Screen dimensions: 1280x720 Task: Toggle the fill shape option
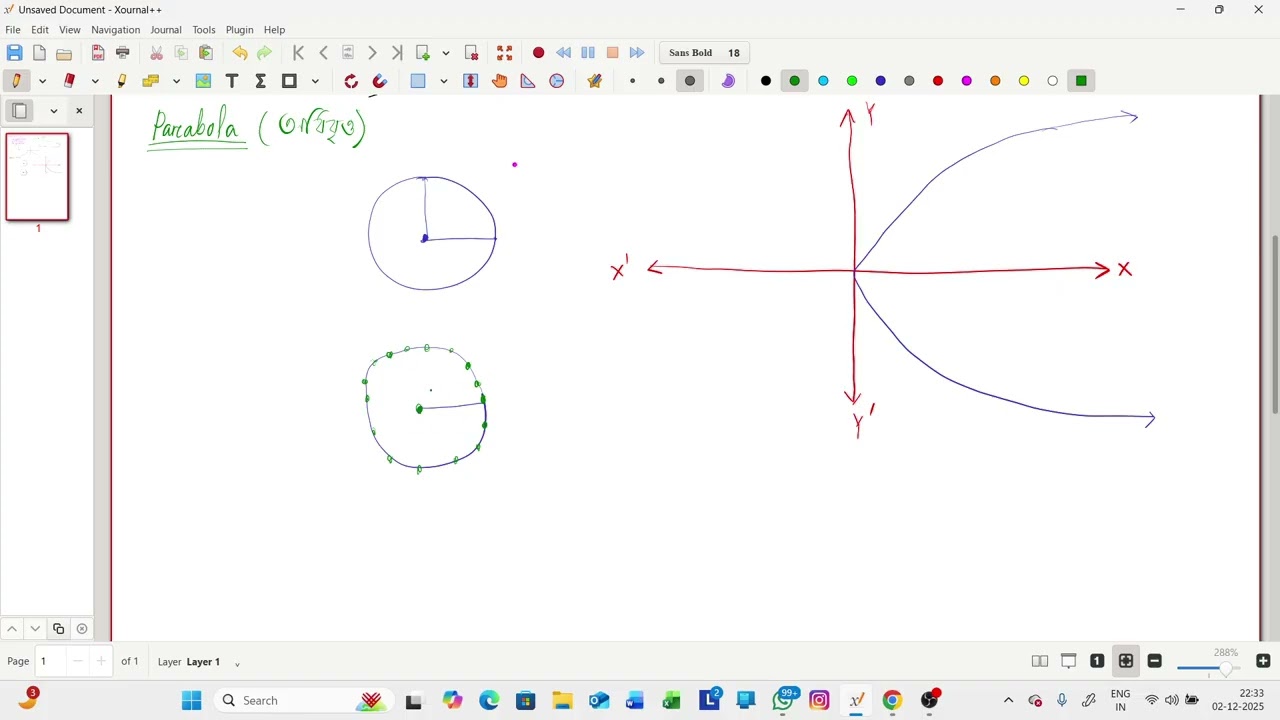(728, 81)
